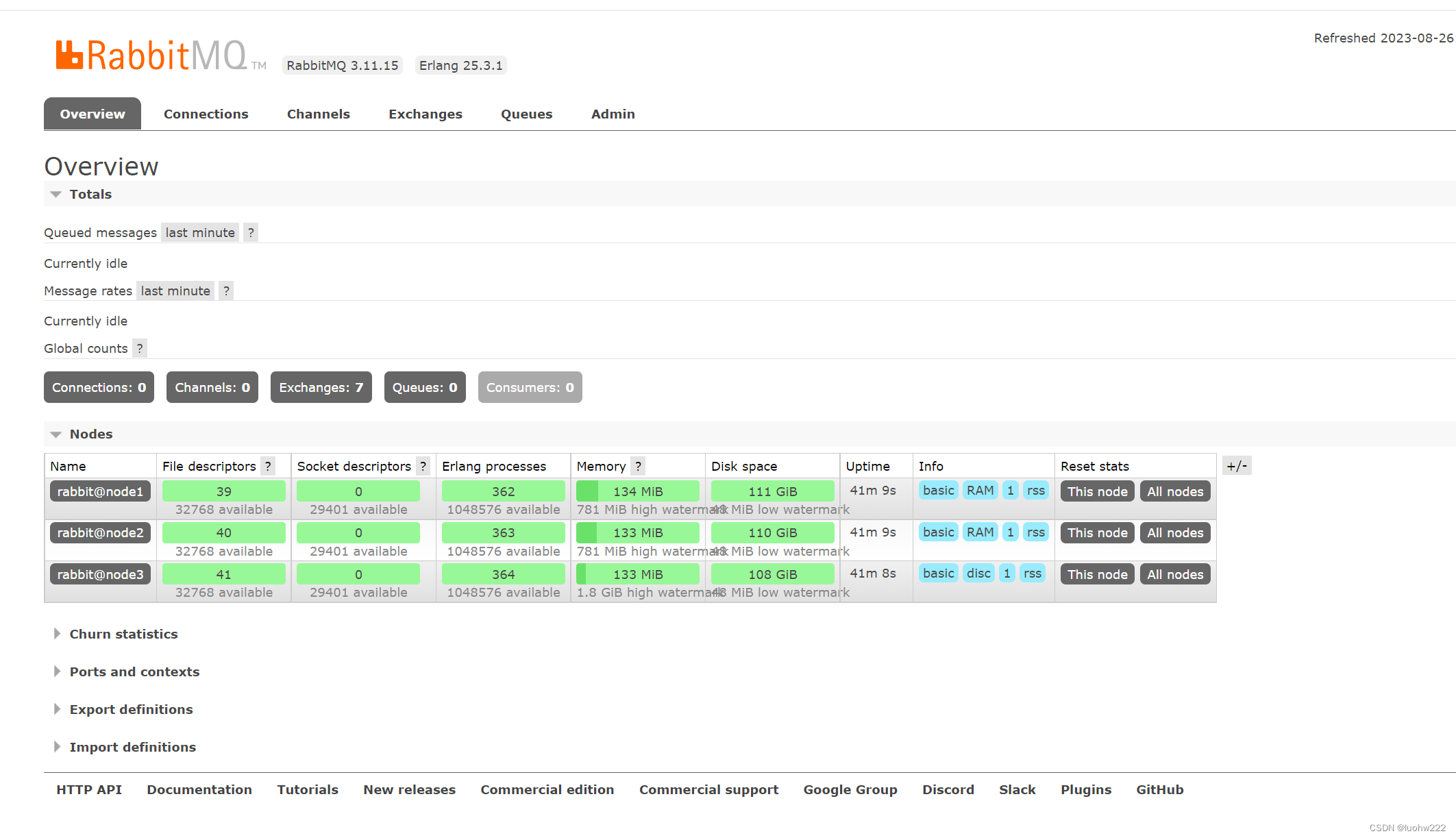Collapse the Nodes section
This screenshot has width=1456, height=838.
(x=90, y=434)
